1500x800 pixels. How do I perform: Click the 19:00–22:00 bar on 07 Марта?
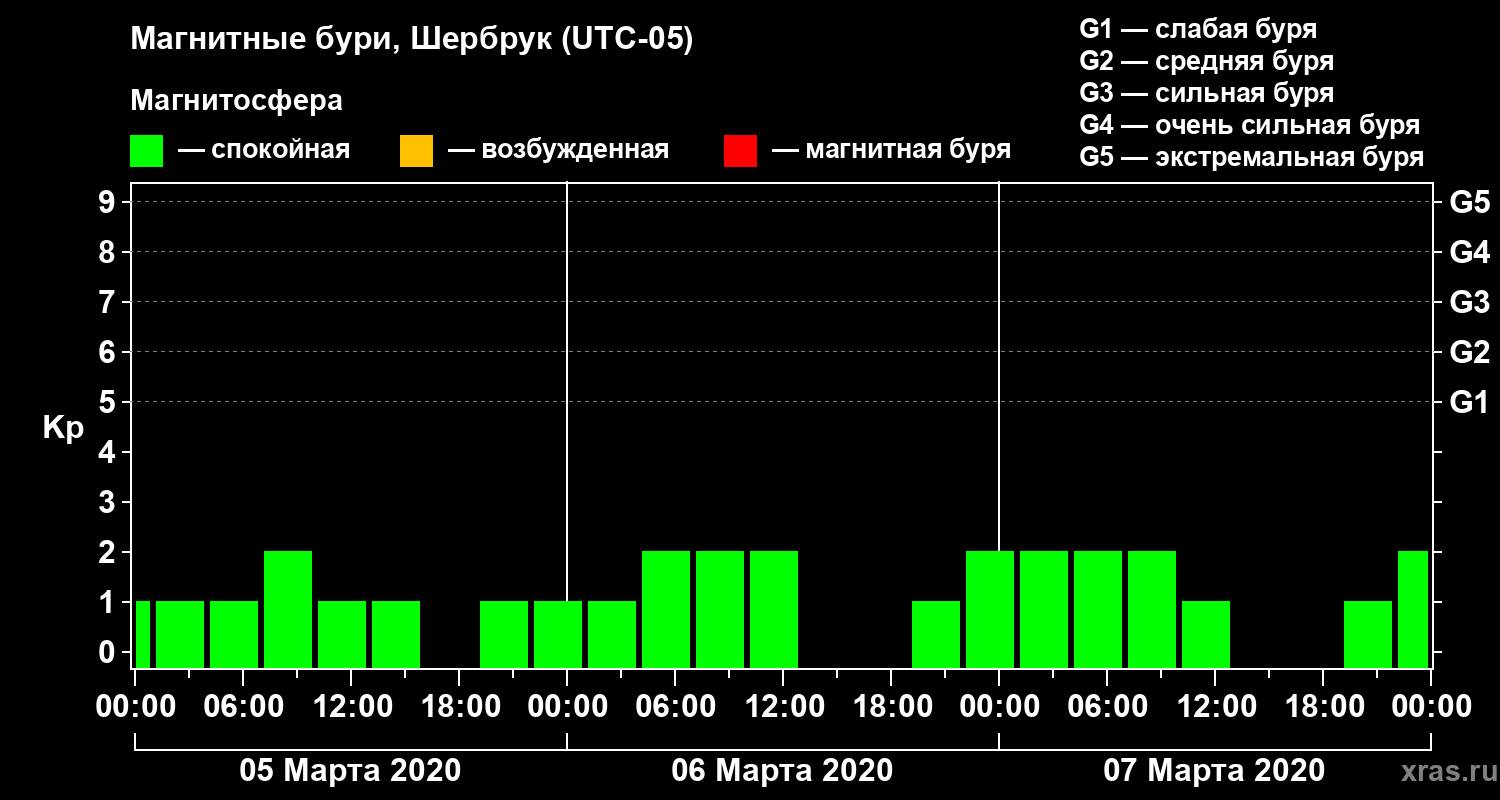1368,634
